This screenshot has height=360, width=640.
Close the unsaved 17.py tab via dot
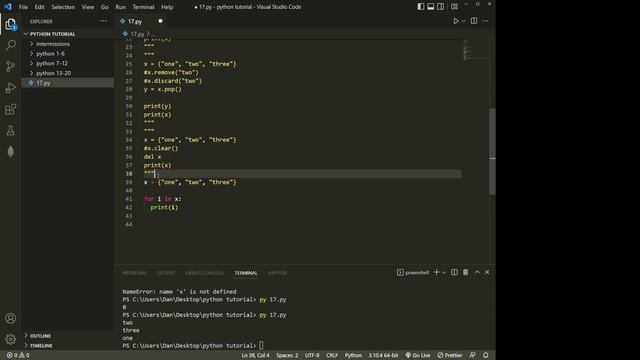[160, 21]
